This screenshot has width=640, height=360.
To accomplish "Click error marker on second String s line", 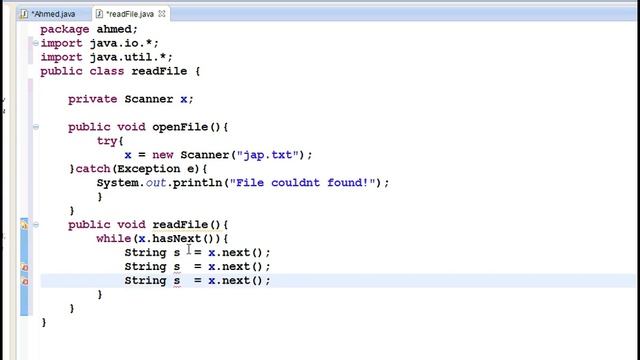I will point(24,267).
